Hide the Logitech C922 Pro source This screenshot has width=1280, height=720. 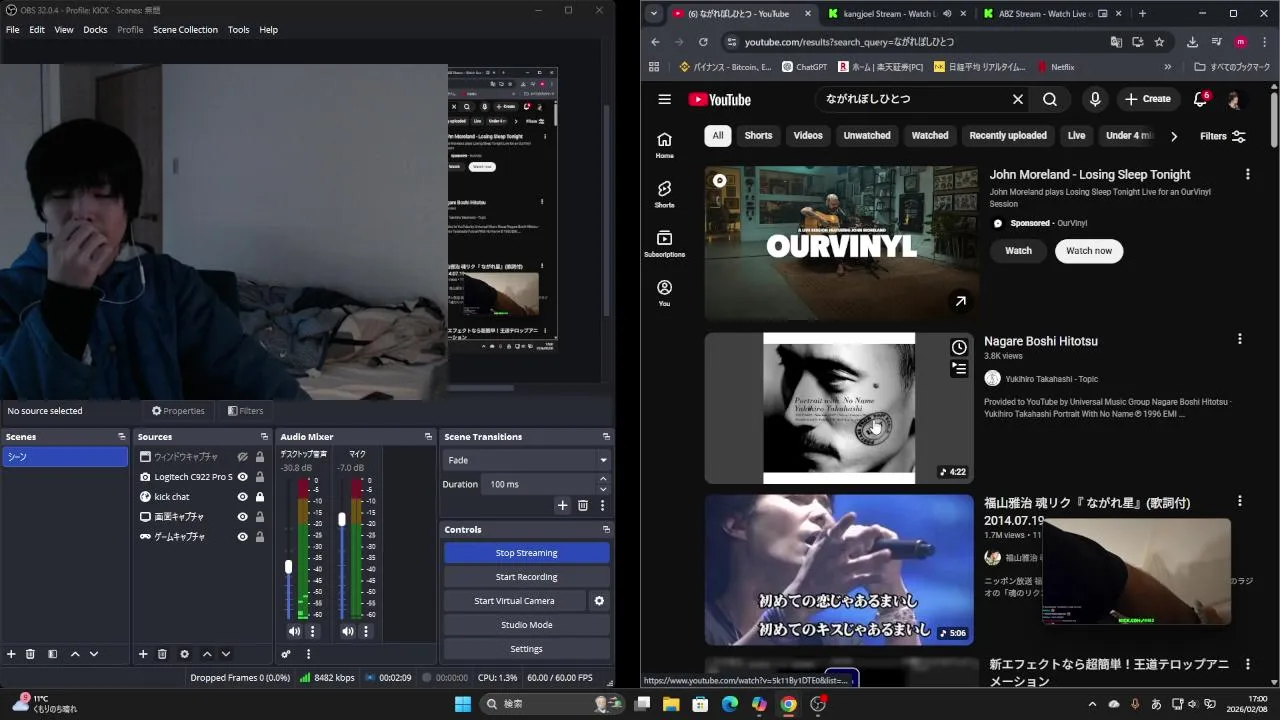[x=242, y=477]
